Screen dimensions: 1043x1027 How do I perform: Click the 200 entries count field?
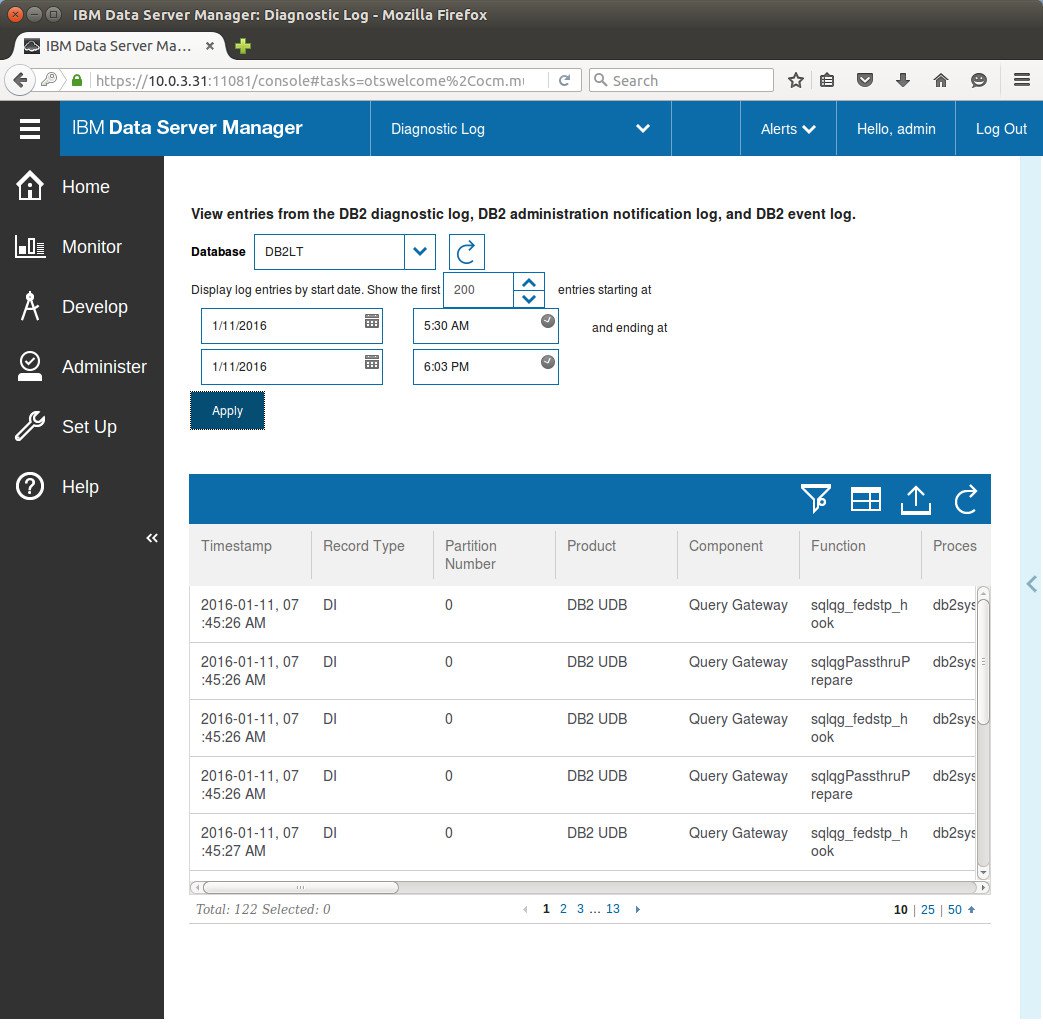(478, 290)
